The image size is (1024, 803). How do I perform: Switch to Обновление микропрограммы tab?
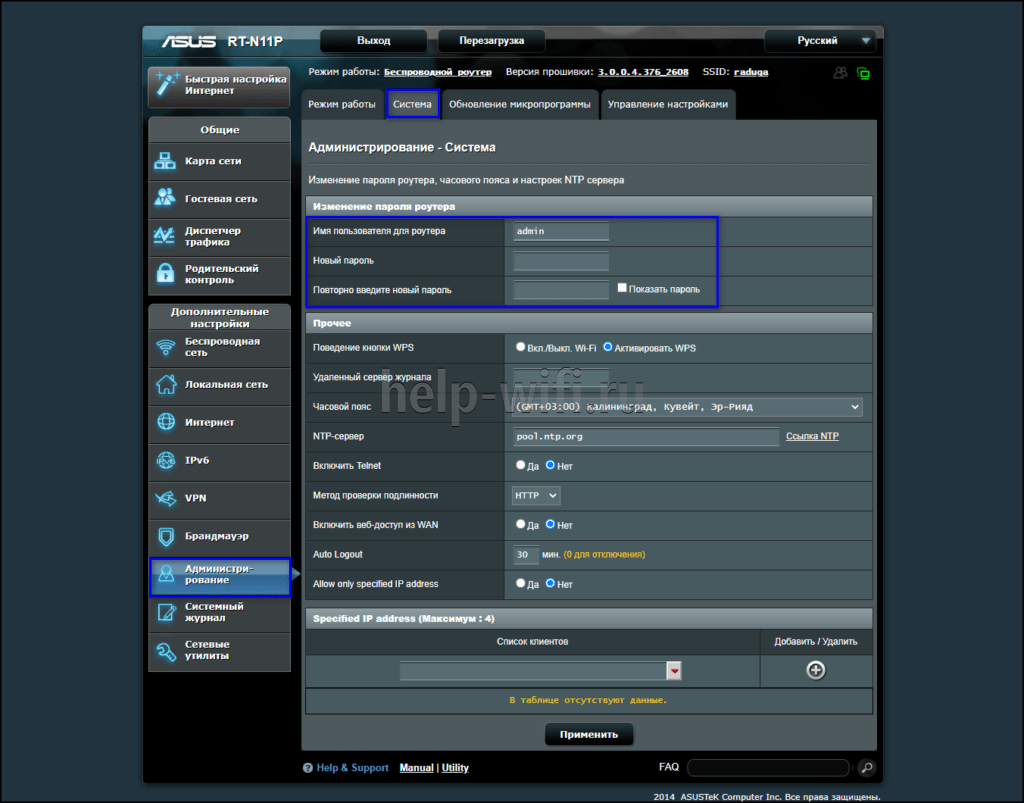pyautogui.click(x=519, y=104)
